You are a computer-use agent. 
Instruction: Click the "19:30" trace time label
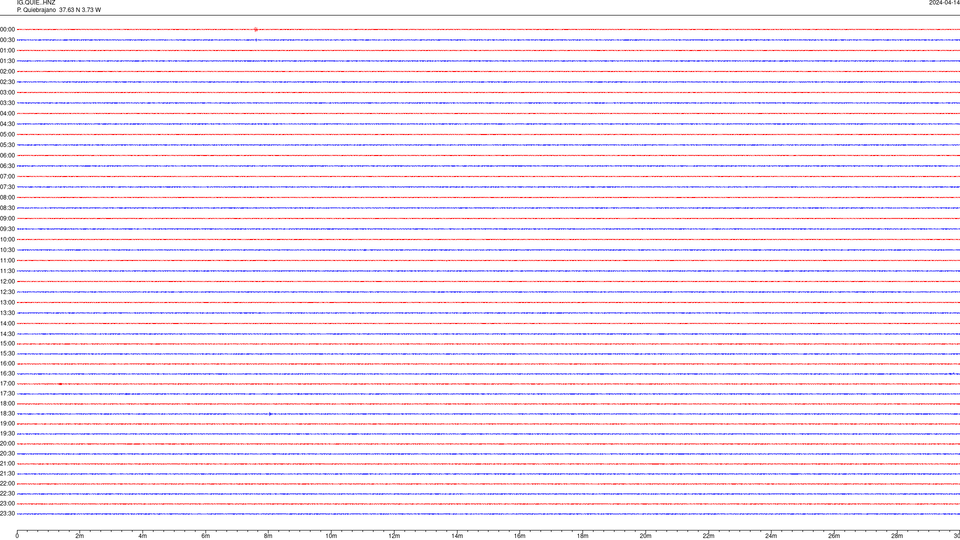pos(7,433)
